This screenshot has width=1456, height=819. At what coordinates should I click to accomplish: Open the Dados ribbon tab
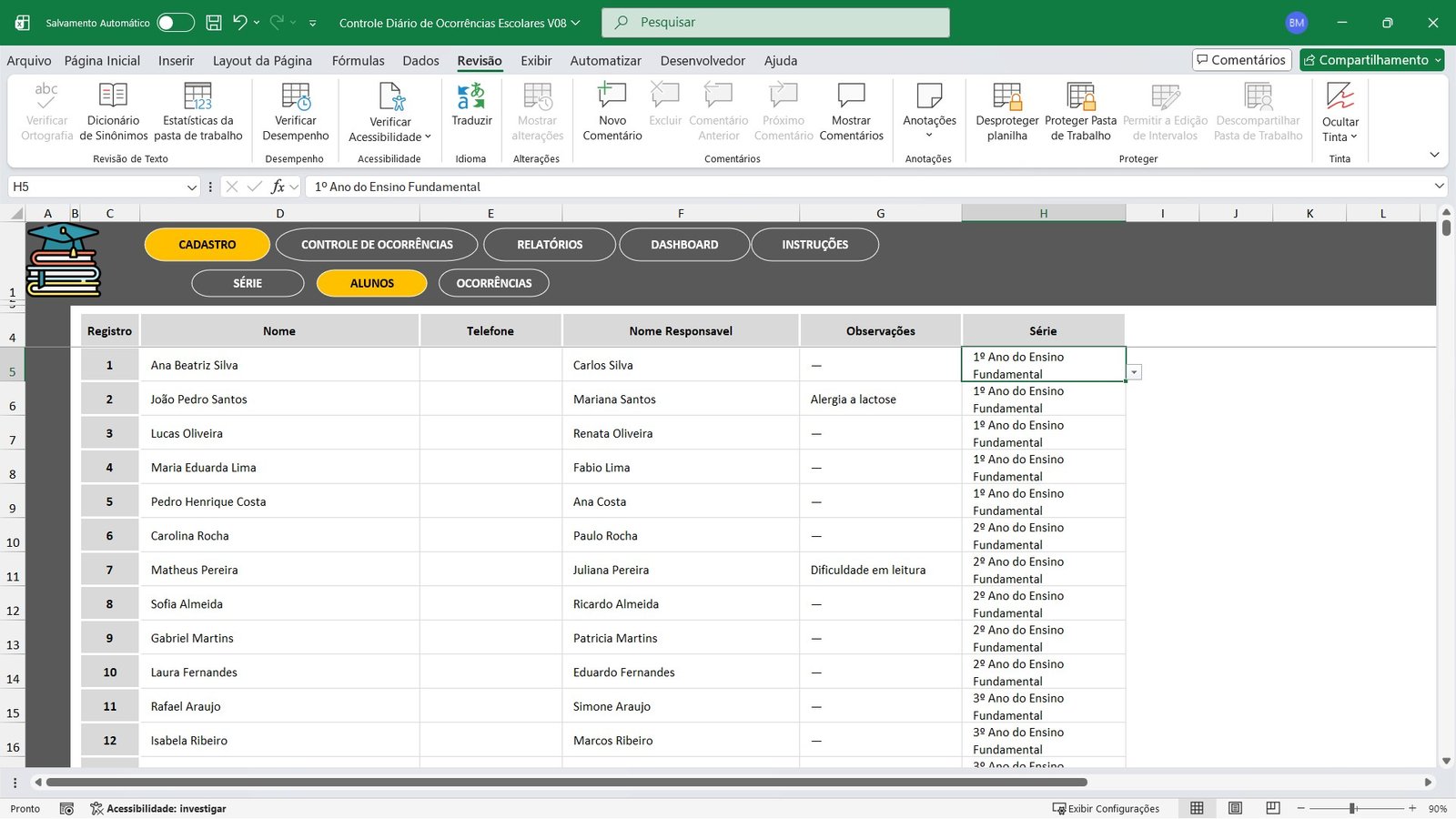[x=420, y=61]
